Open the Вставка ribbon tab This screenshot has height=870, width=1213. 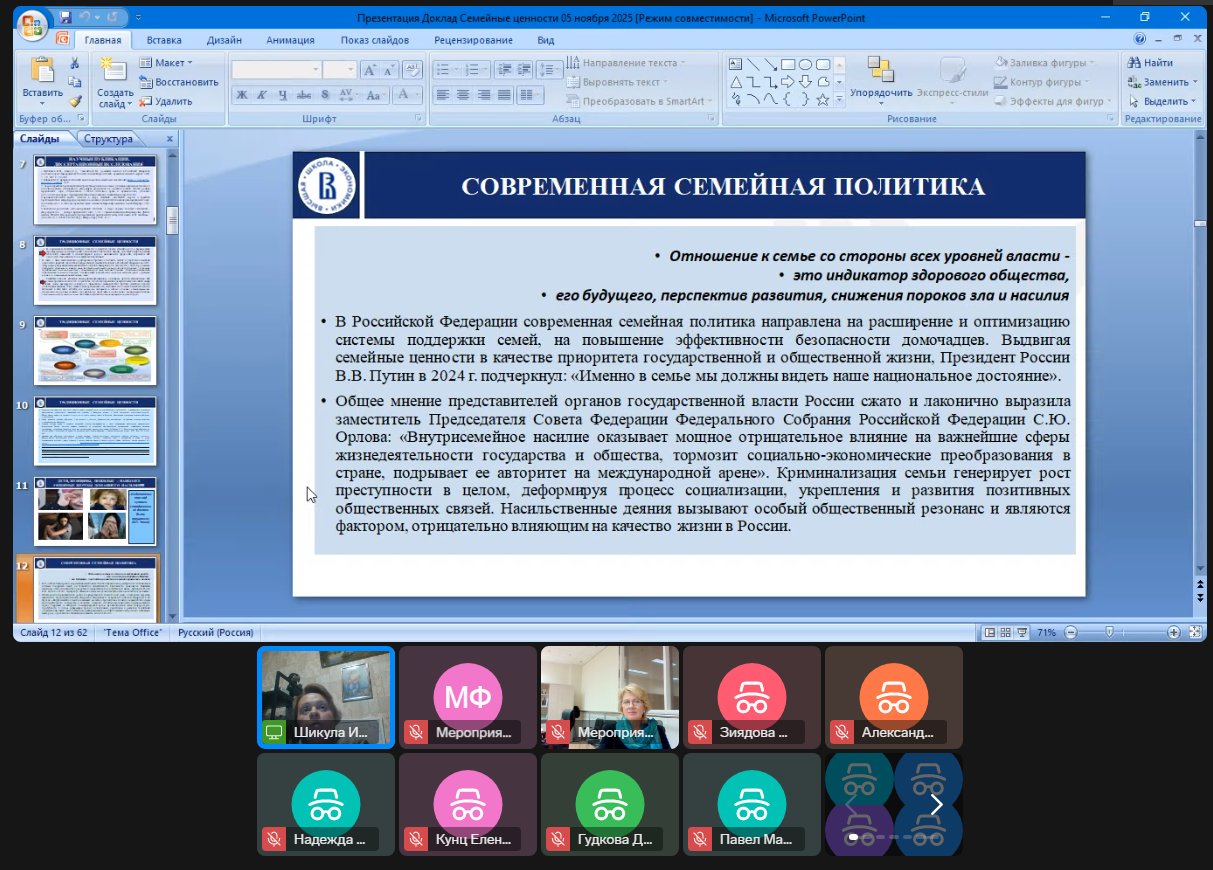[x=164, y=40]
